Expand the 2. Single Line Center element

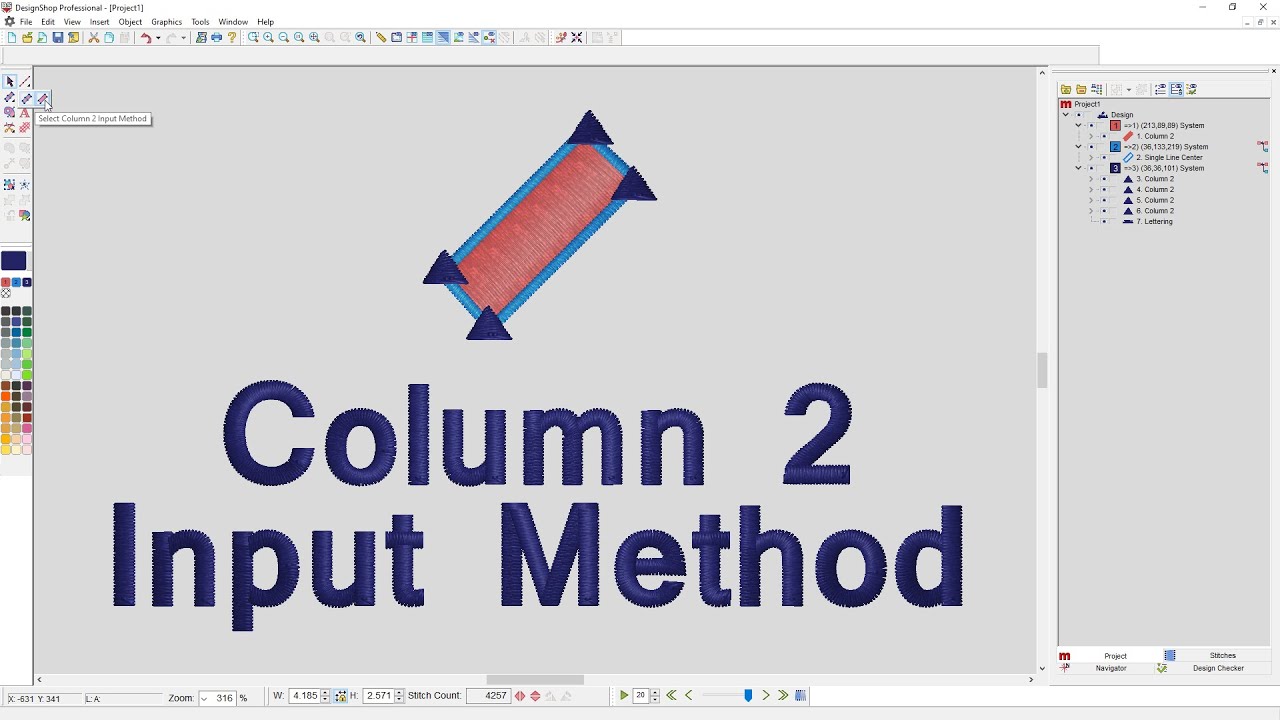1091,157
